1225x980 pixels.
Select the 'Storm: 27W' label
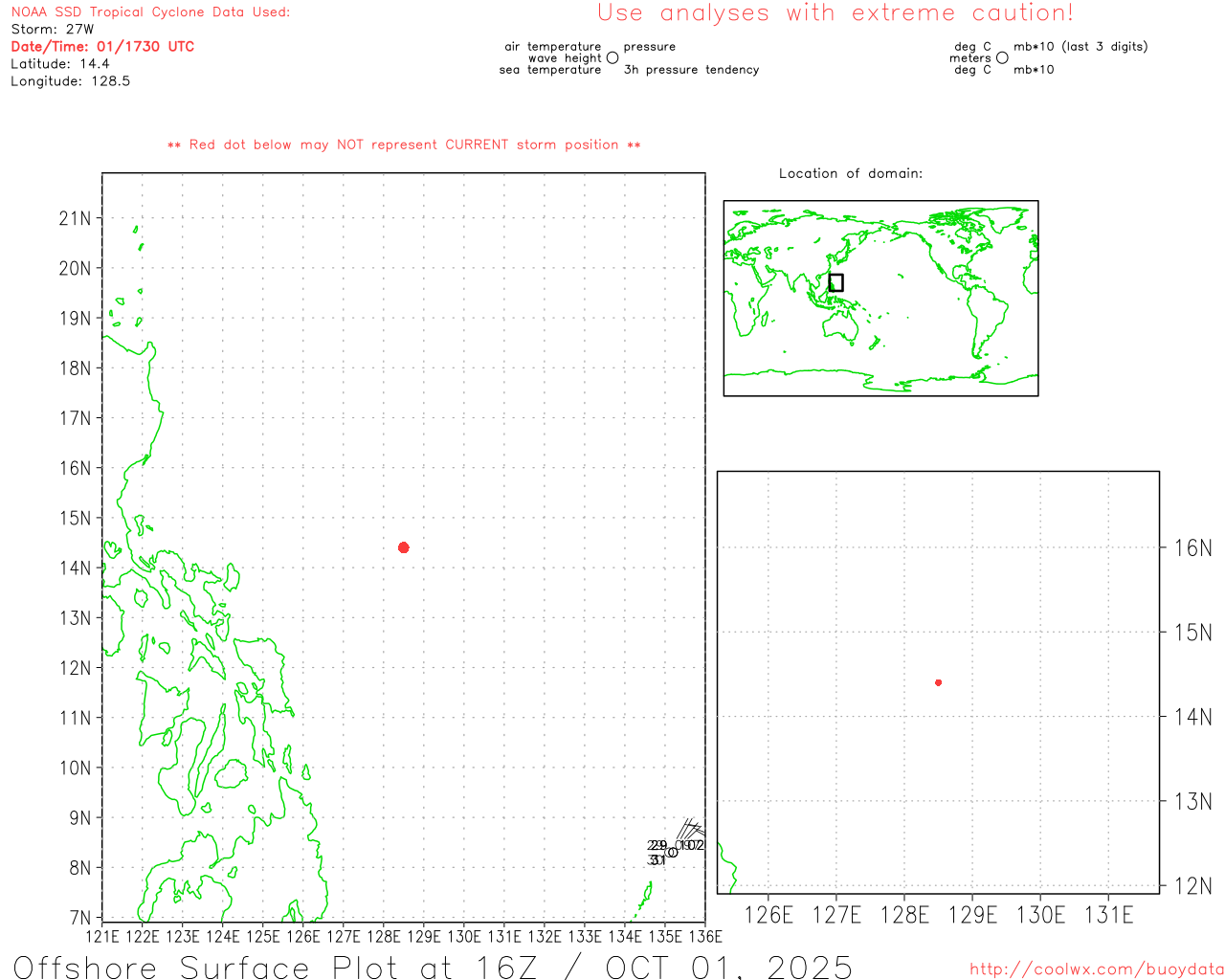(53, 30)
